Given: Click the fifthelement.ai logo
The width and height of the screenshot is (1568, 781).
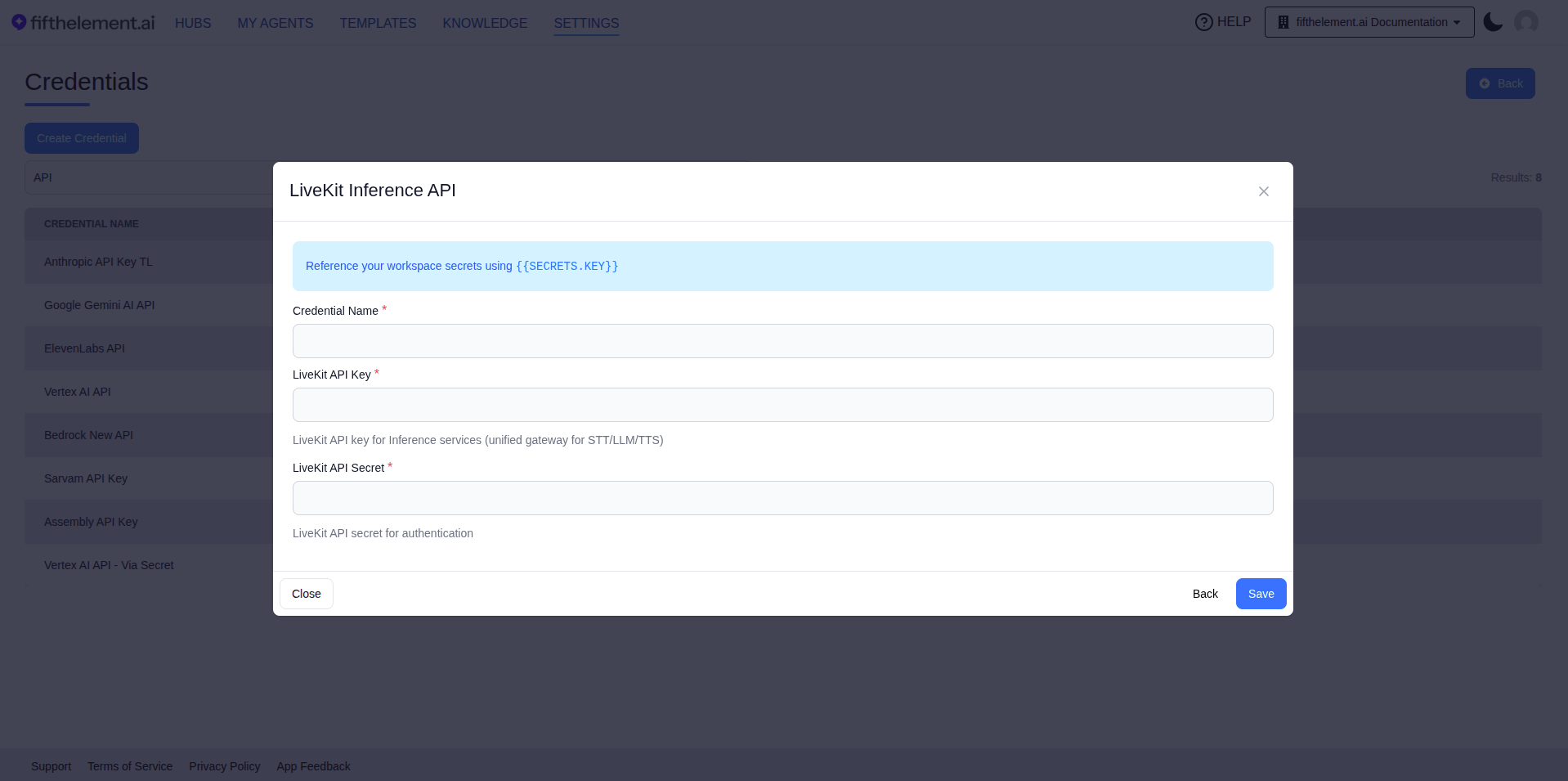Looking at the screenshot, I should (83, 23).
